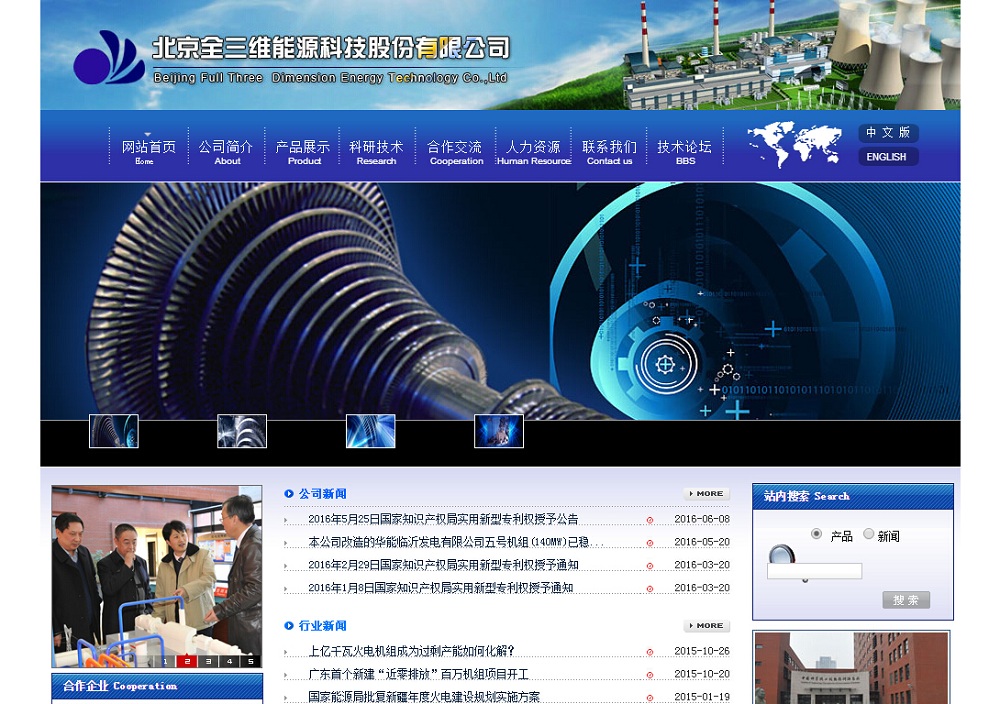
Task: Click MORE button for 公司新闻
Action: pos(706,494)
